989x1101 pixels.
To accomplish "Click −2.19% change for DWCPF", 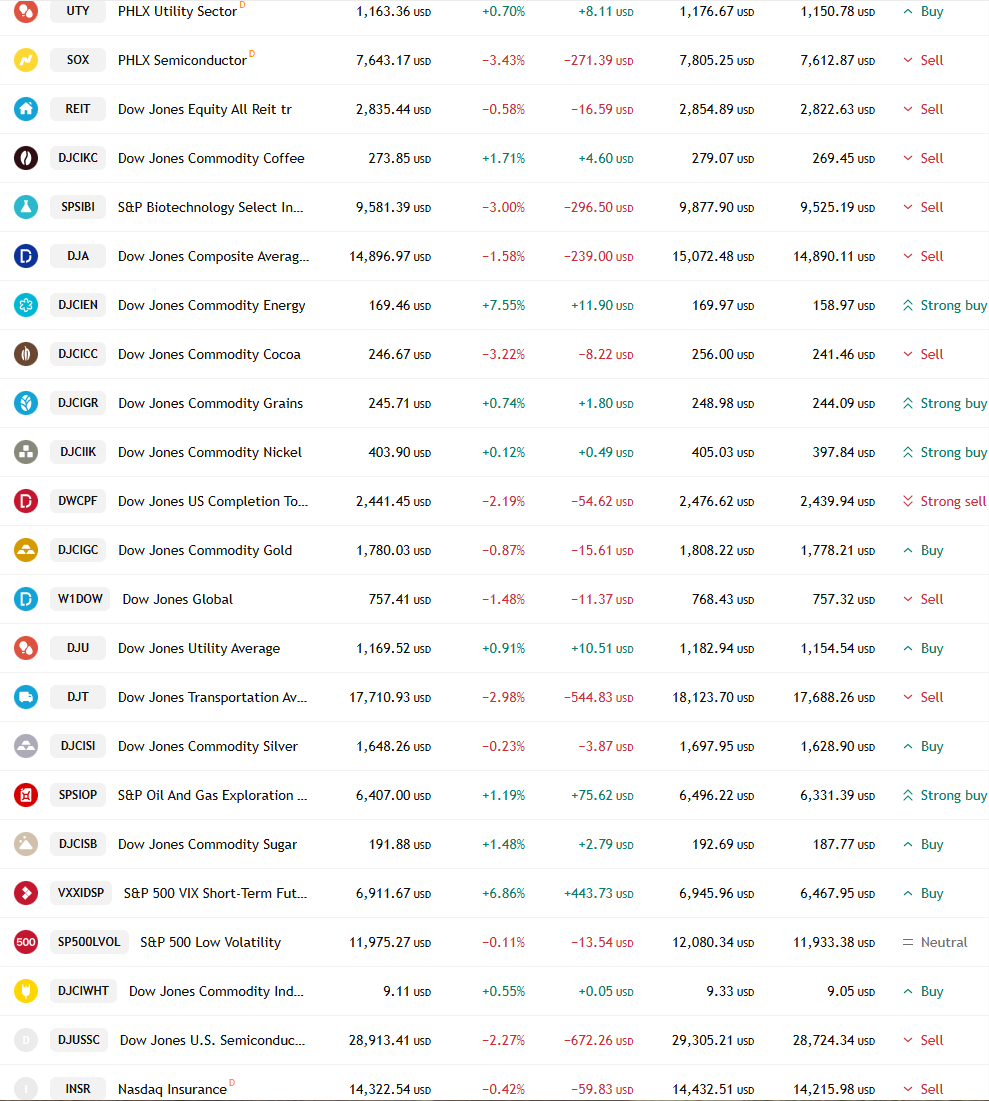I will pyautogui.click(x=504, y=501).
